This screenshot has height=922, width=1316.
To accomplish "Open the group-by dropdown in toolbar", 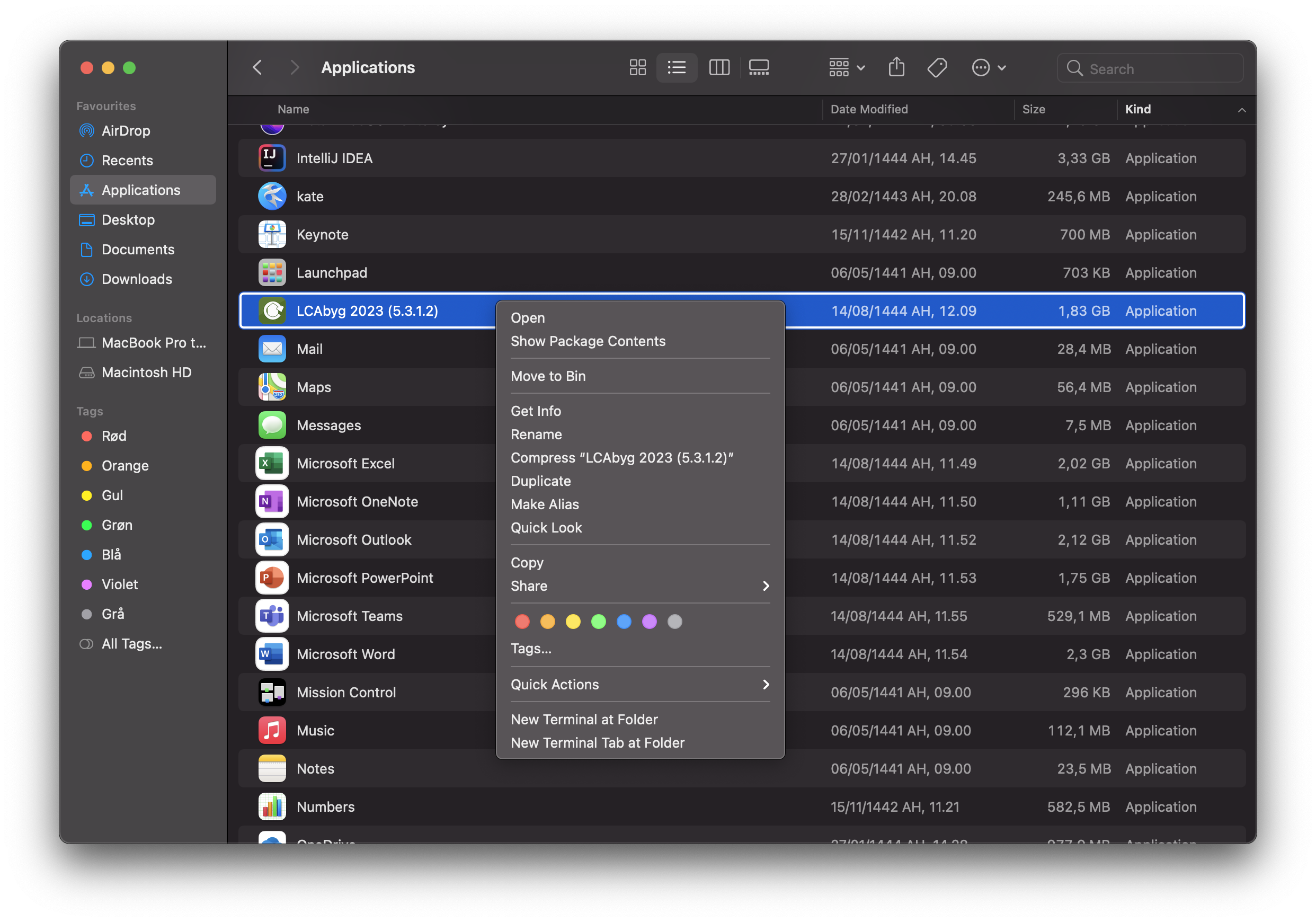I will point(846,68).
